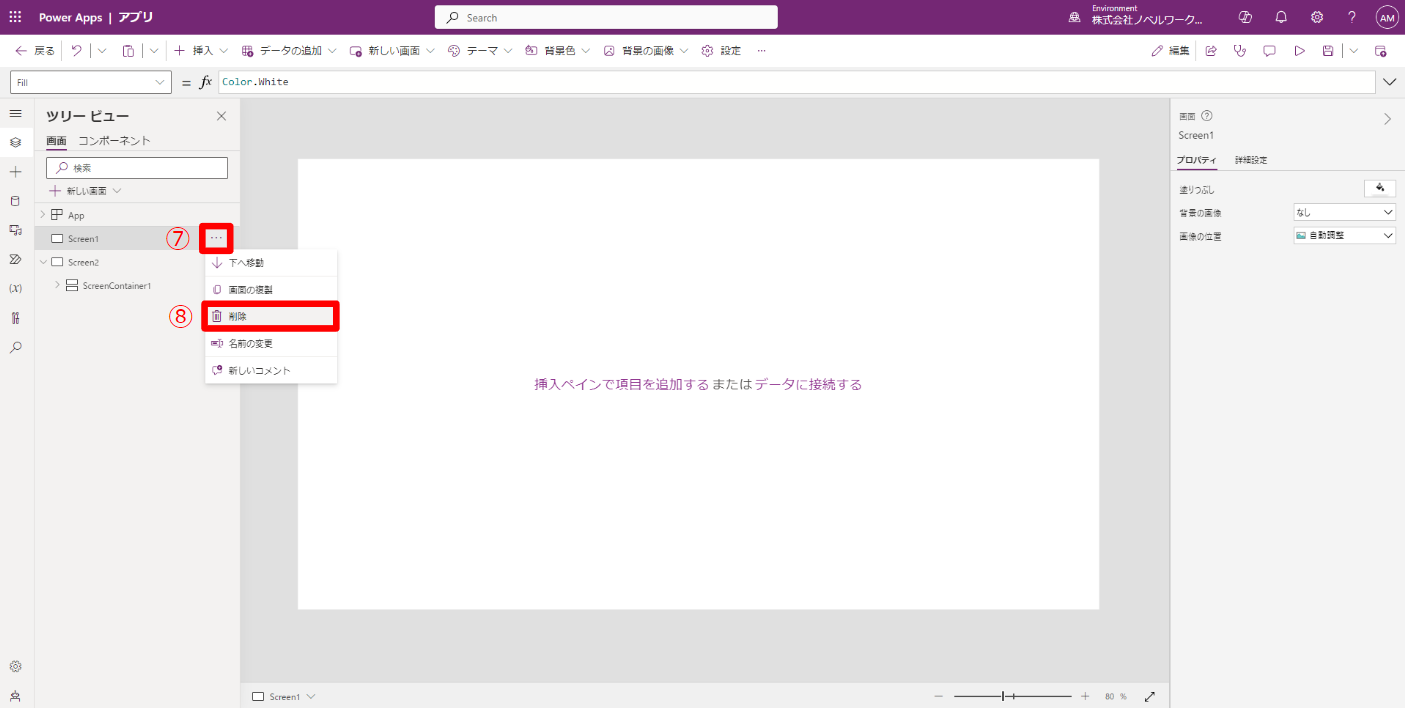Click the paste clipboard icon
This screenshot has height=708, width=1405.
(128, 50)
